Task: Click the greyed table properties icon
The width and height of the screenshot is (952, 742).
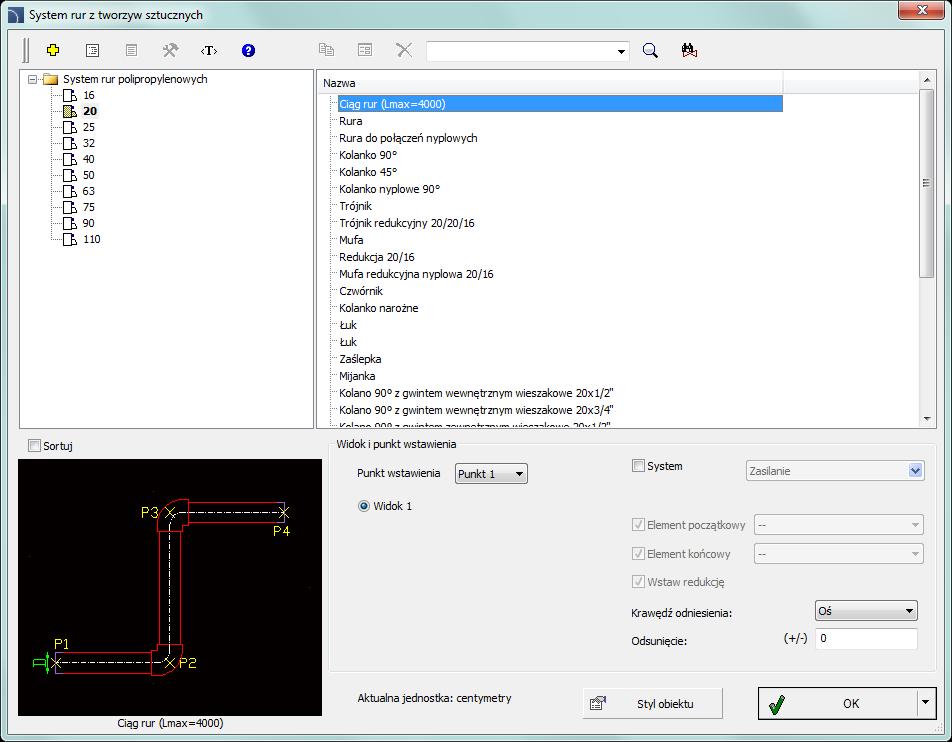Action: 365,50
